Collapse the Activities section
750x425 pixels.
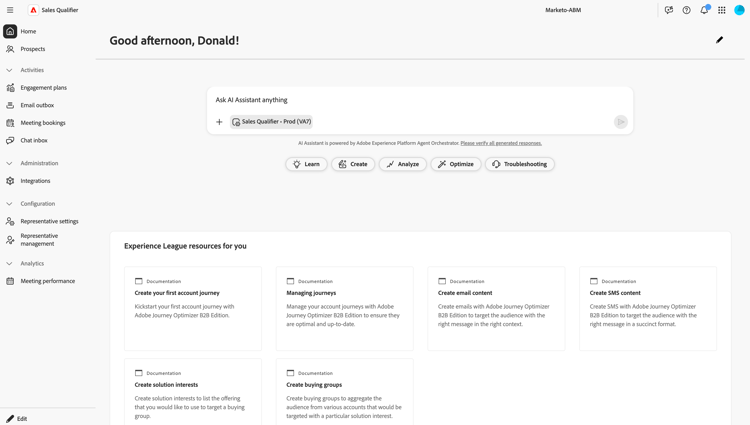pos(9,70)
